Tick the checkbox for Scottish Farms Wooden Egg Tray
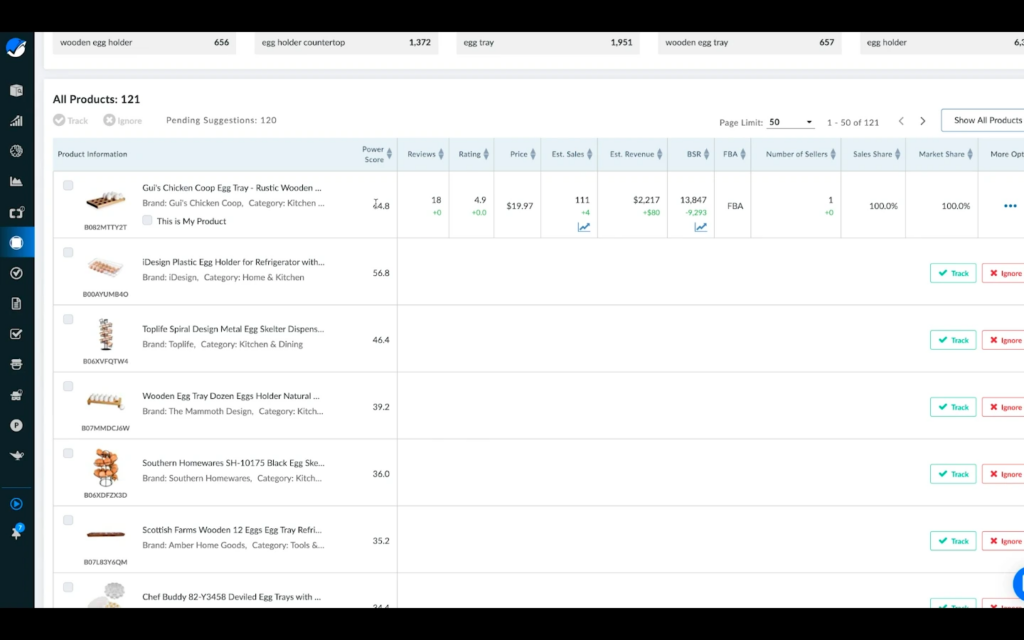This screenshot has height=640, width=1024. click(68, 520)
